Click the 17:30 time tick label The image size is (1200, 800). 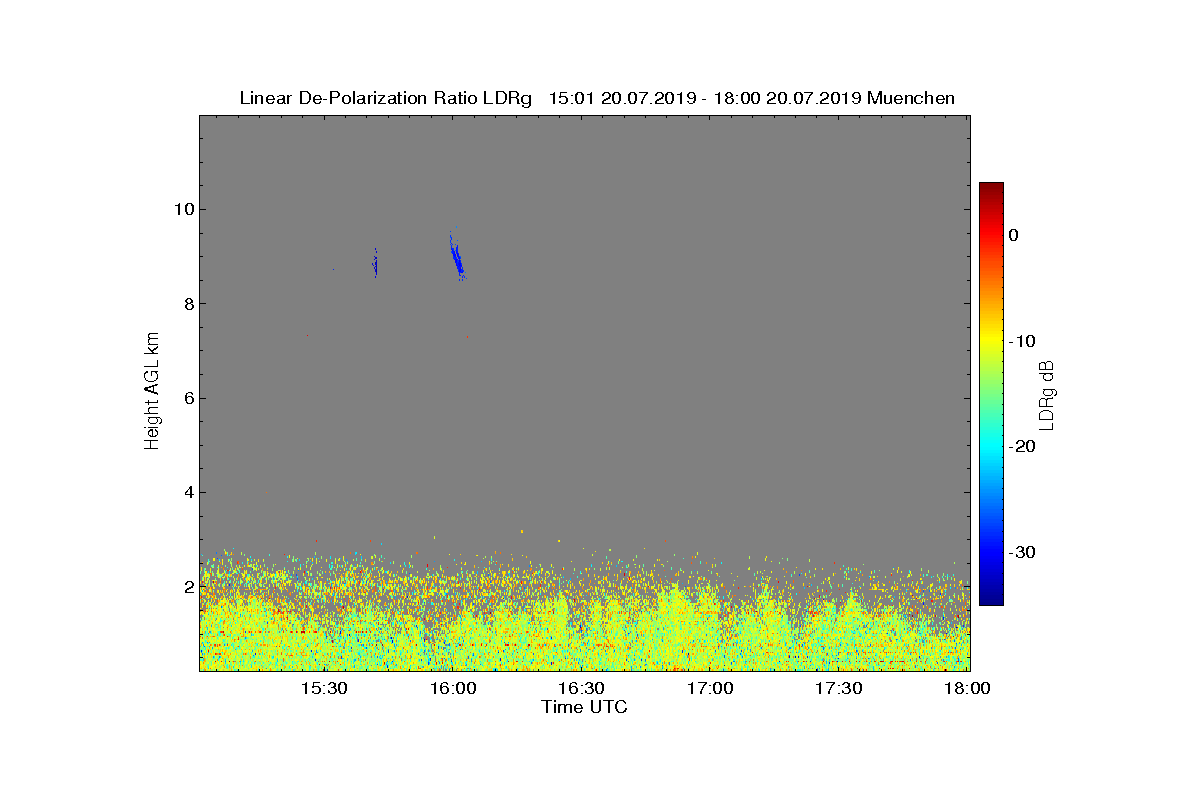point(839,688)
